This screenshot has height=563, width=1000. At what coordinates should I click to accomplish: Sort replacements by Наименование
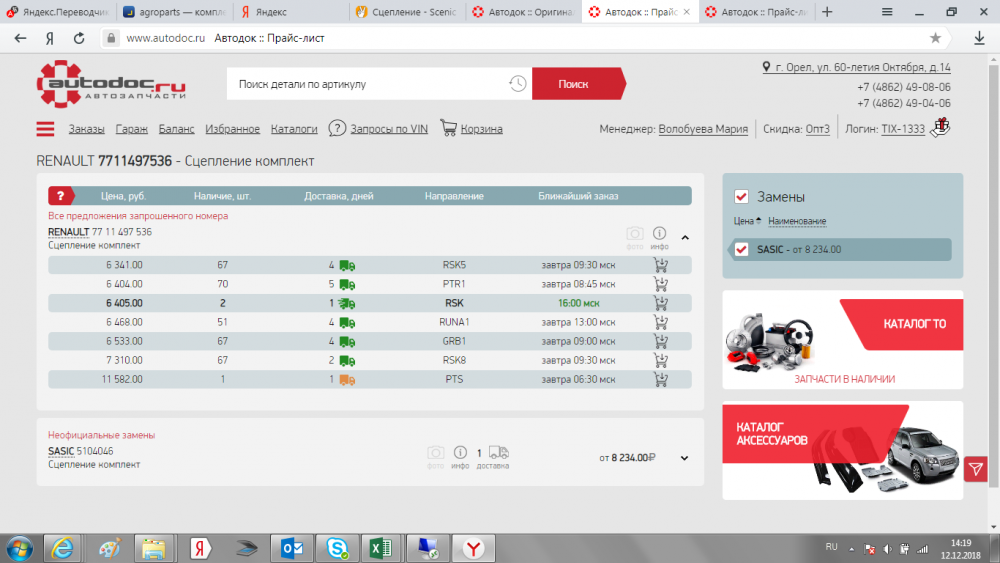pyautogui.click(x=797, y=221)
